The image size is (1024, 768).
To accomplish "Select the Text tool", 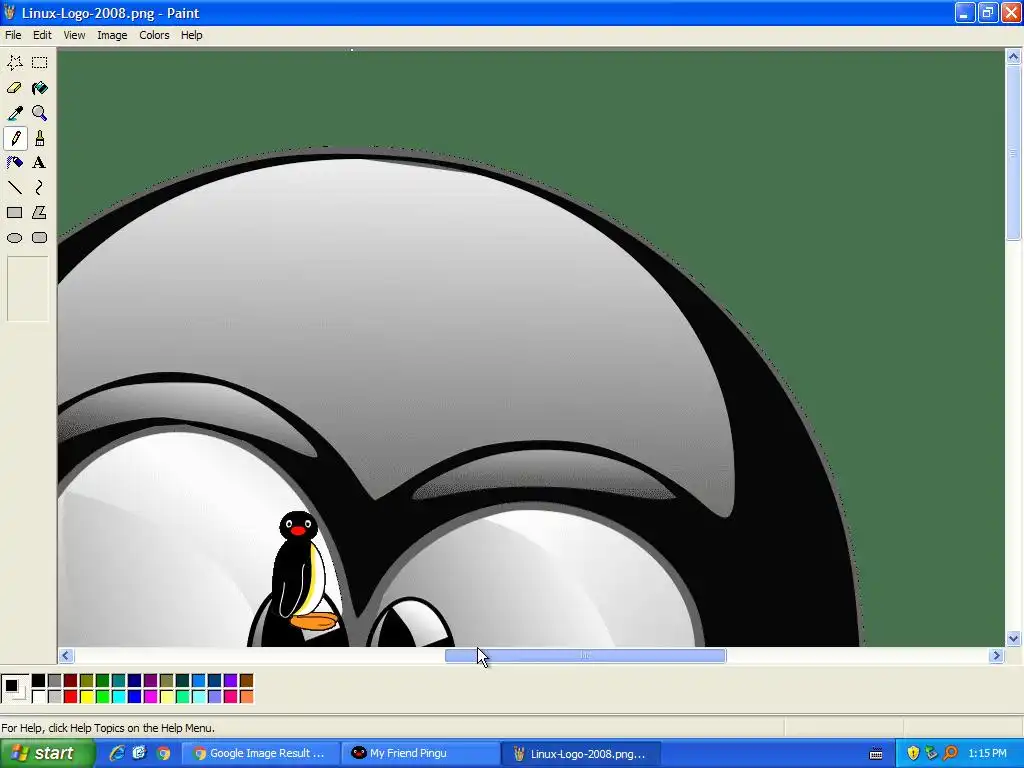I will click(39, 163).
